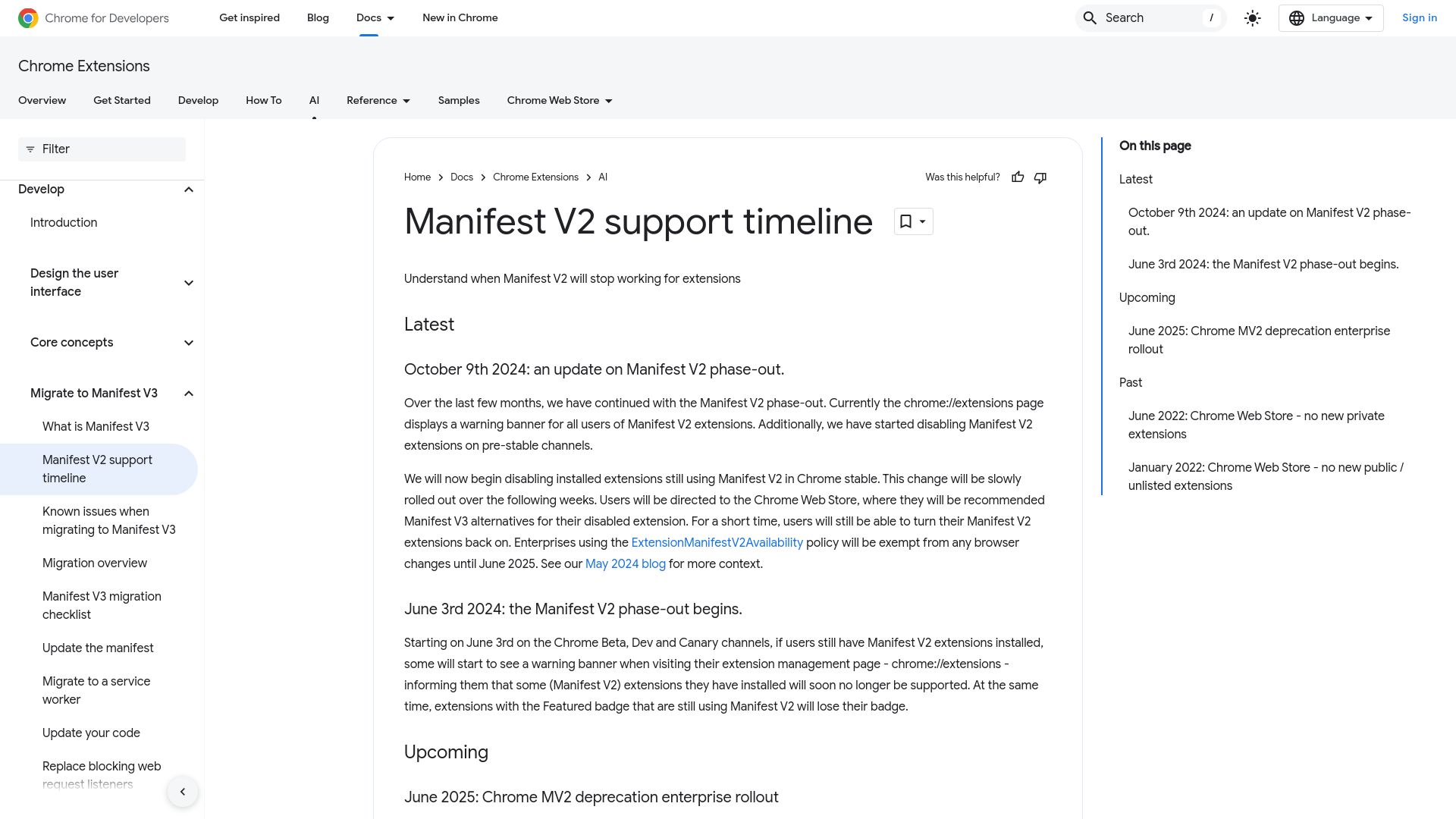Focus the Search input field
Viewport: 1456px width, 819px height.
[x=1151, y=18]
